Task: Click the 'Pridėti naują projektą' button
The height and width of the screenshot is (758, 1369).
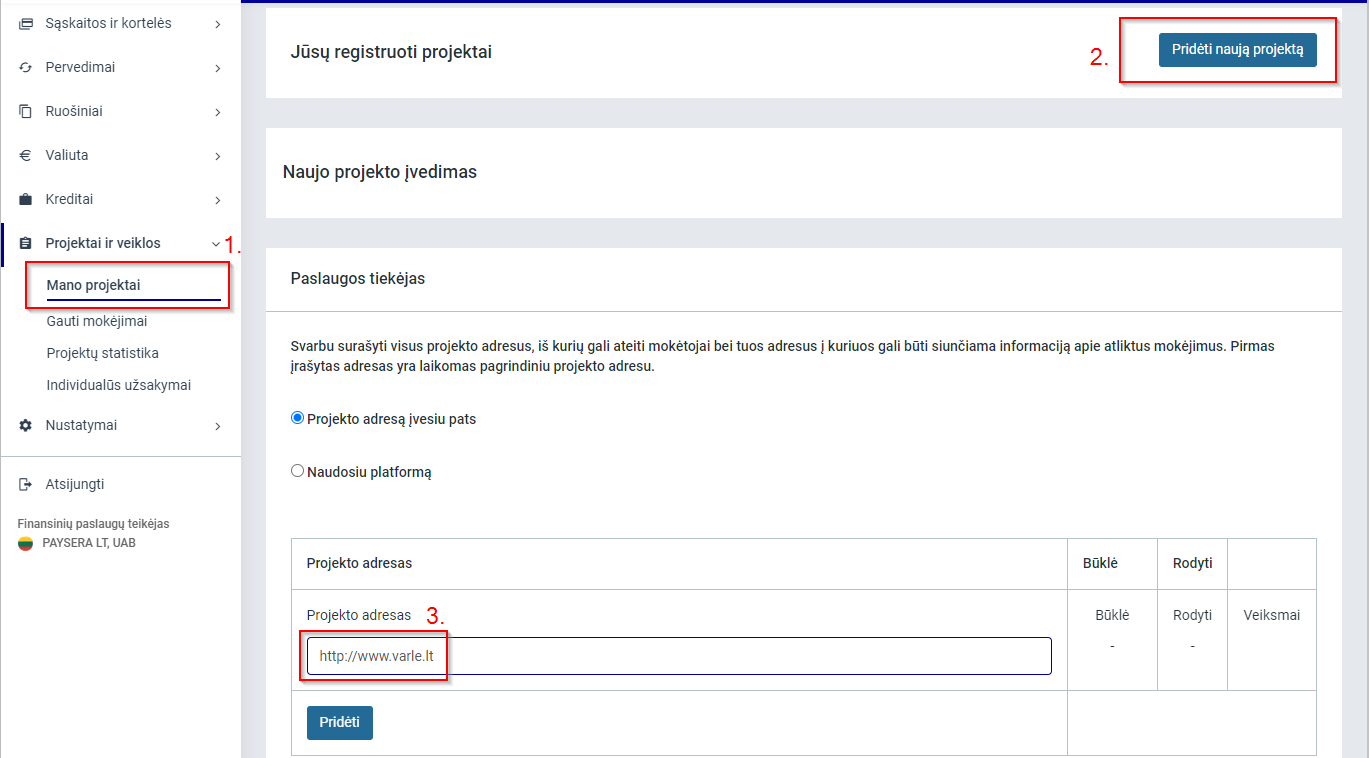Action: (x=1237, y=50)
